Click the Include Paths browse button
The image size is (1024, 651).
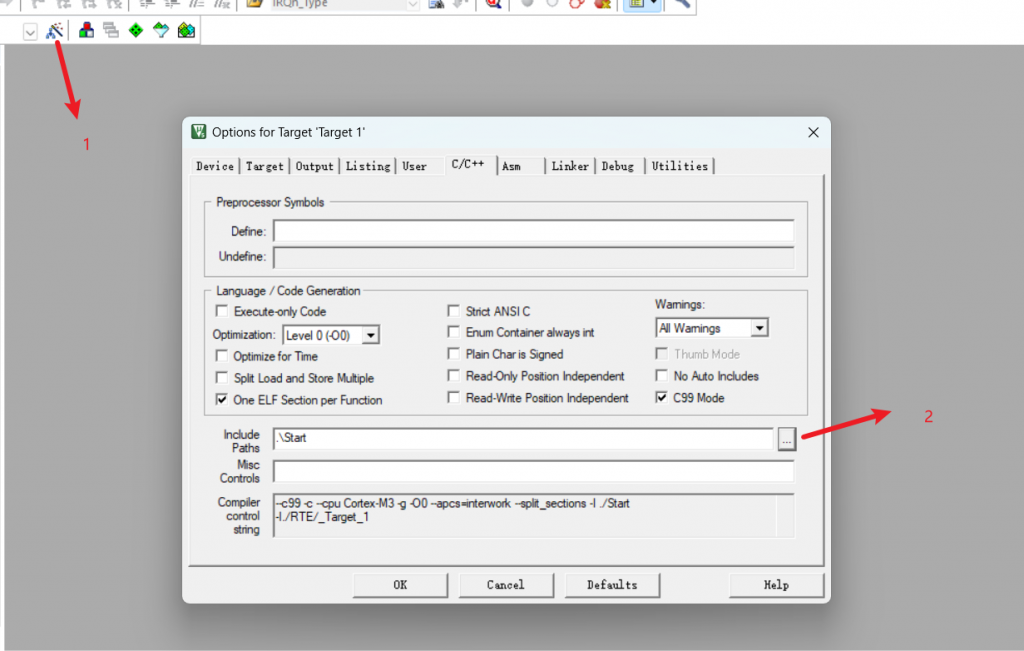tap(787, 439)
